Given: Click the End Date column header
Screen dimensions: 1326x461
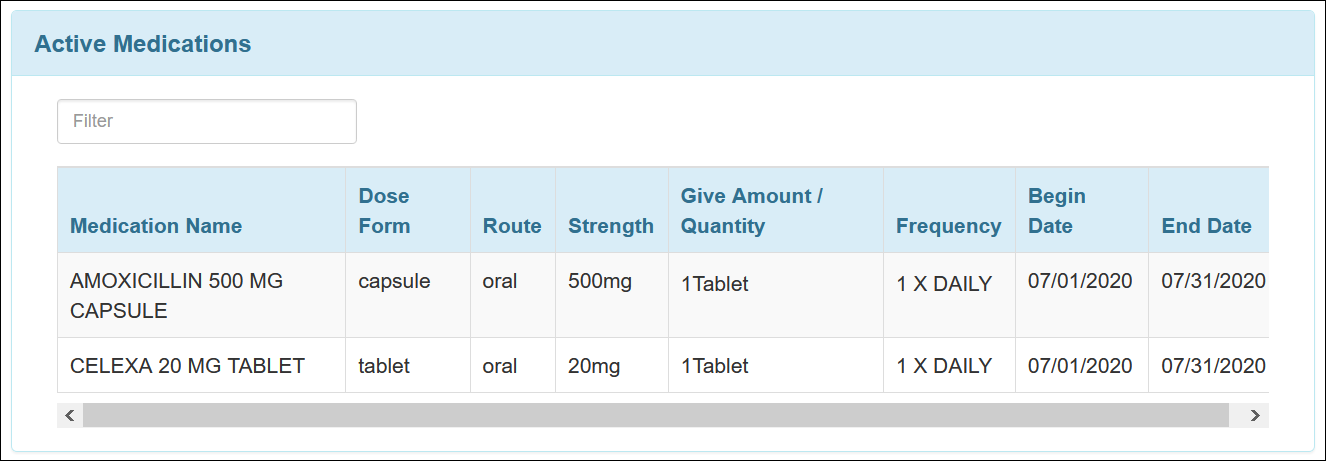Looking at the screenshot, I should click(1207, 226).
